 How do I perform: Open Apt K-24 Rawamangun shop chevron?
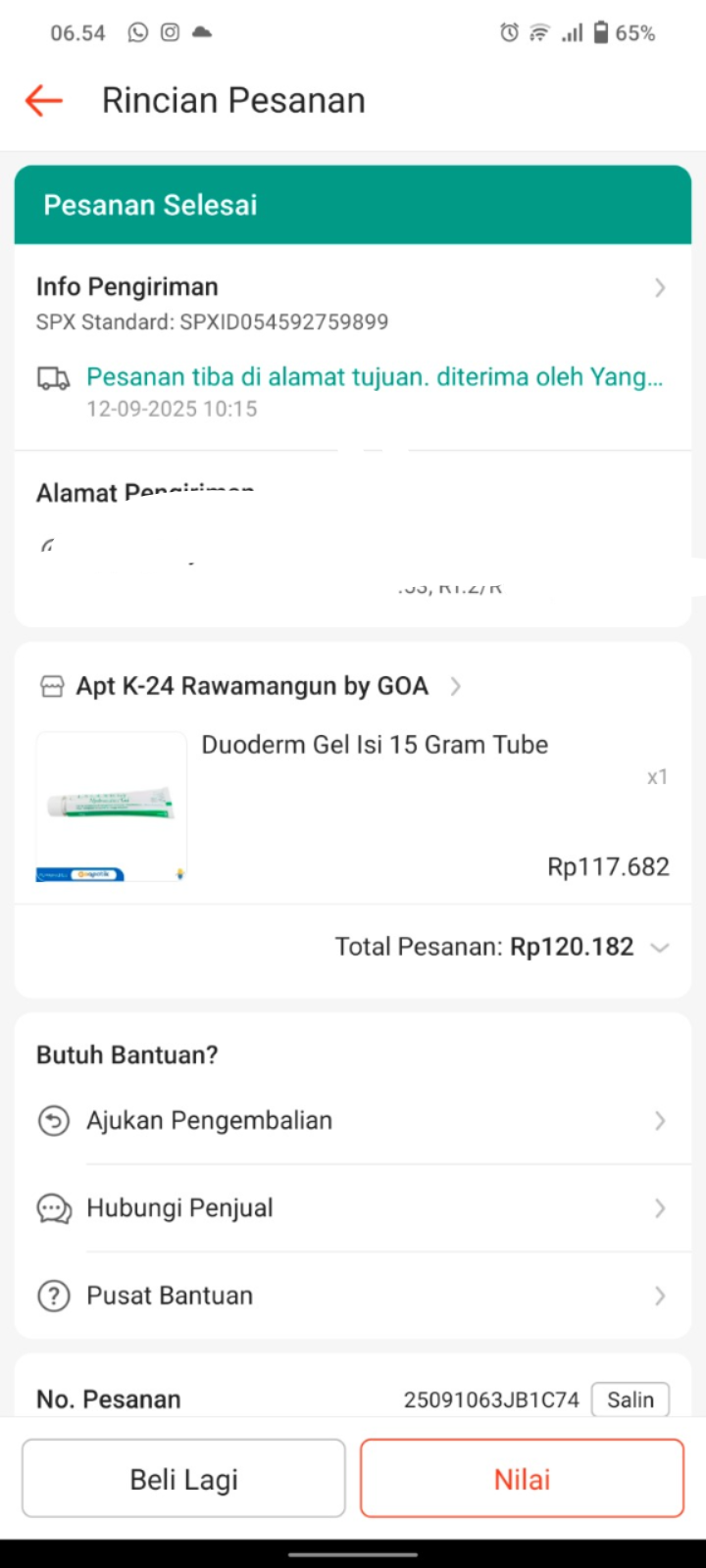coord(455,687)
